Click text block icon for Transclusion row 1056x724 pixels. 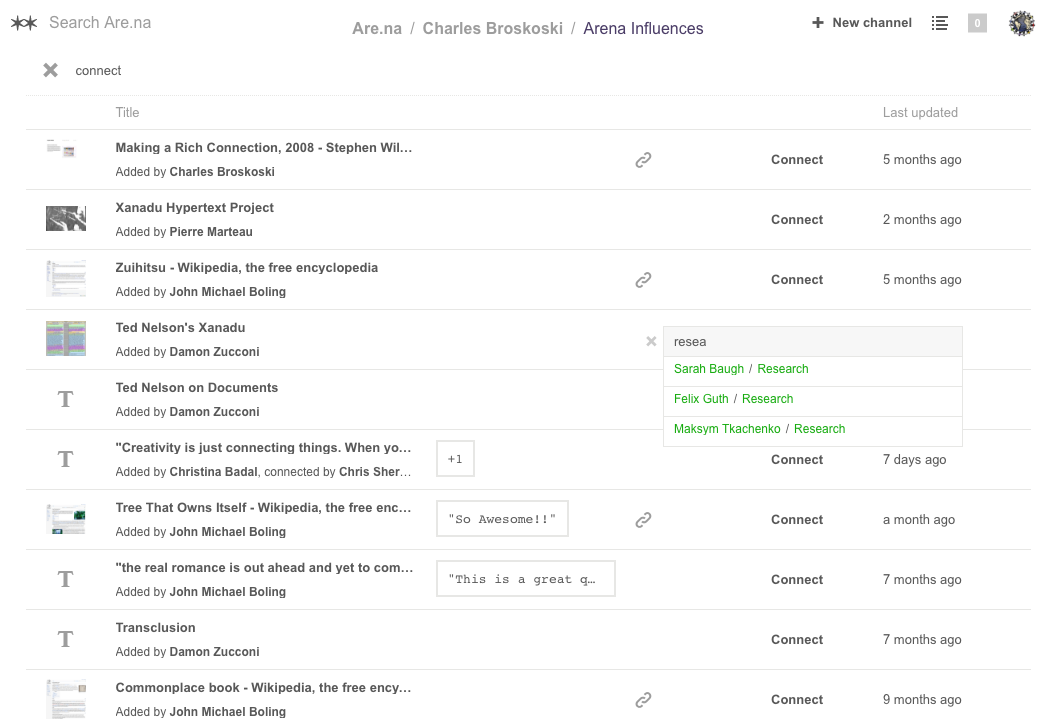65,639
